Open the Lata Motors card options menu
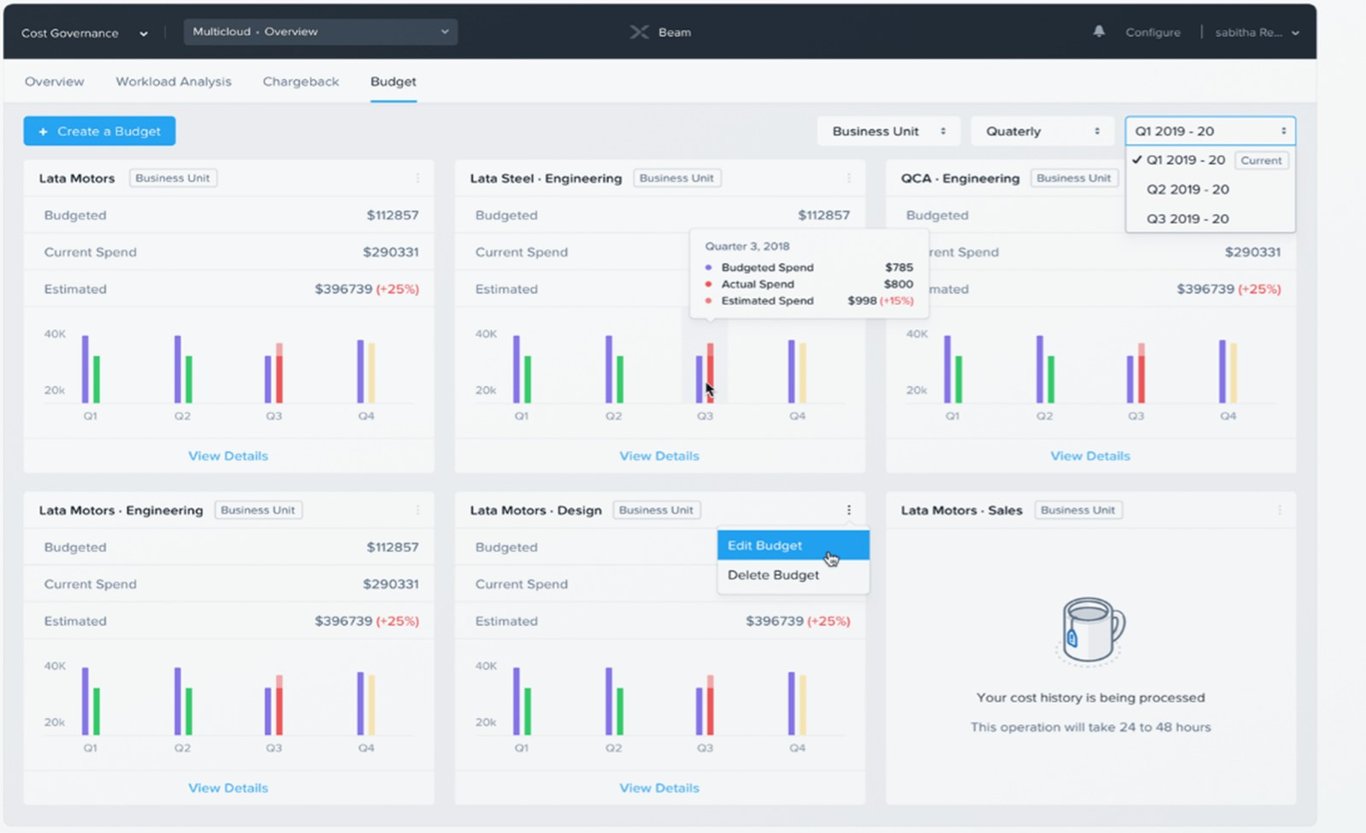The image size is (1366, 833). (418, 178)
